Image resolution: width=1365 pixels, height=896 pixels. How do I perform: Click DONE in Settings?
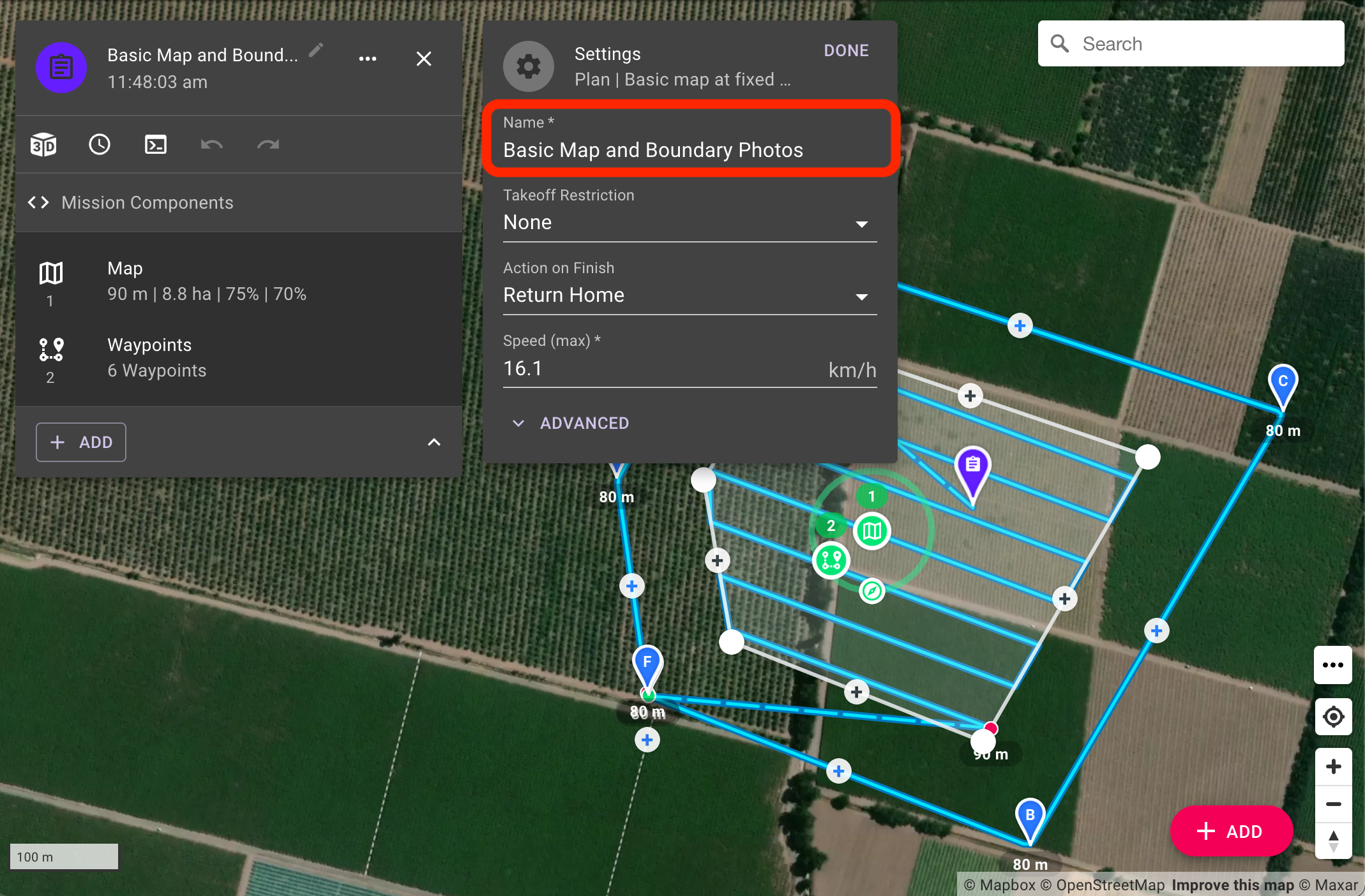847,51
